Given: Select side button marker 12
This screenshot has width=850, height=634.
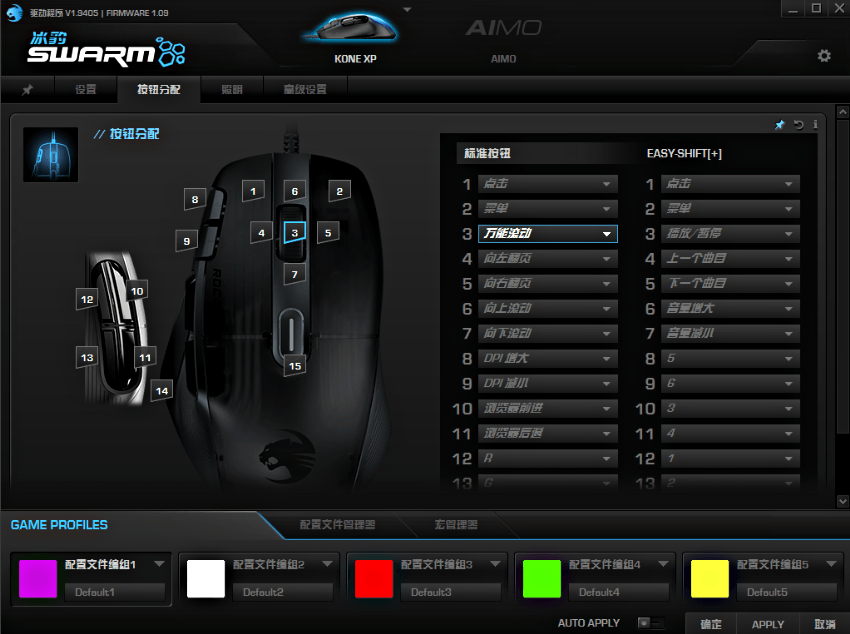Looking at the screenshot, I should [87, 299].
